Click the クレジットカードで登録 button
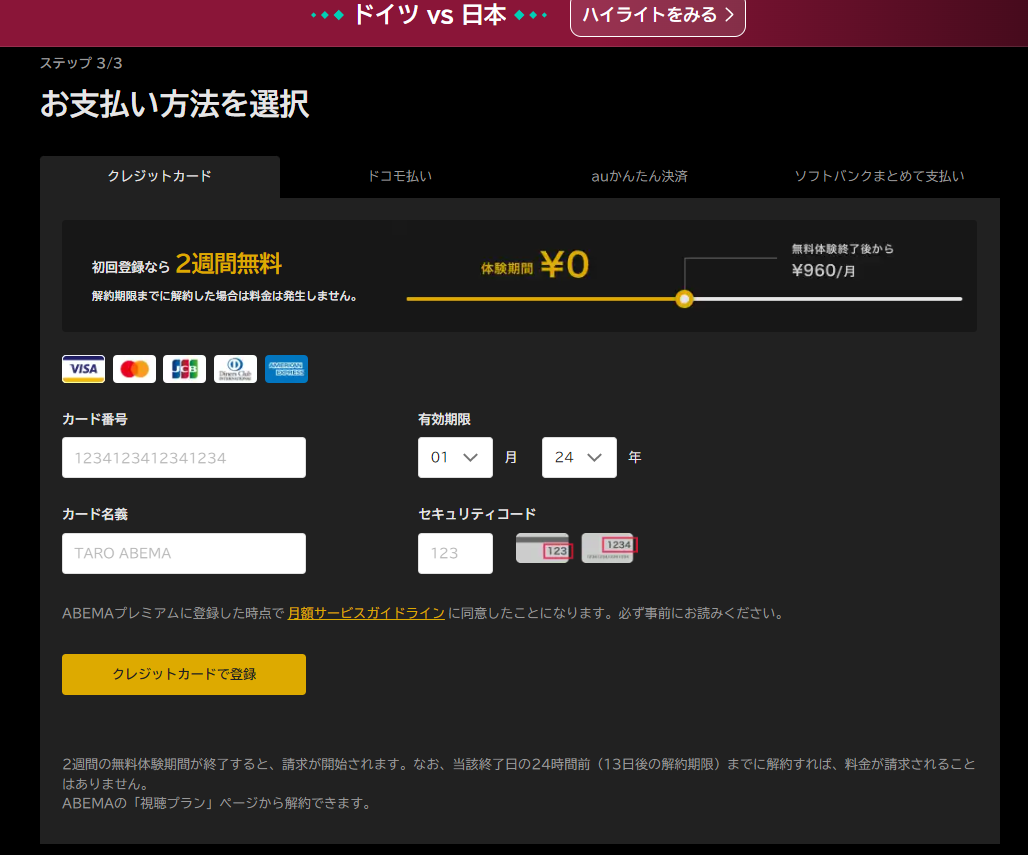Image resolution: width=1028 pixels, height=855 pixels. point(184,674)
